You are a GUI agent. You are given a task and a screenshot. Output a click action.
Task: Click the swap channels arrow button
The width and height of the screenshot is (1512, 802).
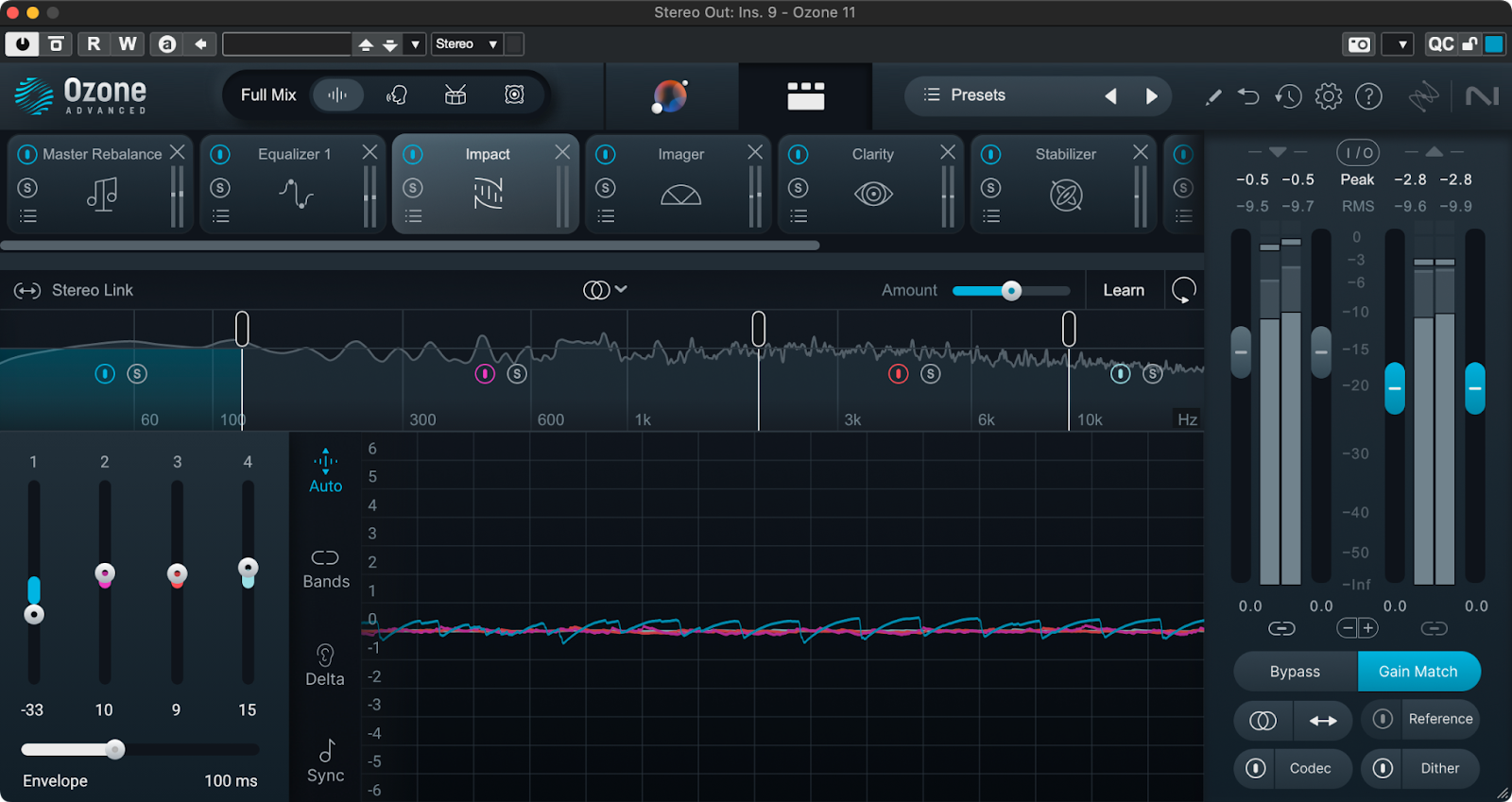(1323, 721)
